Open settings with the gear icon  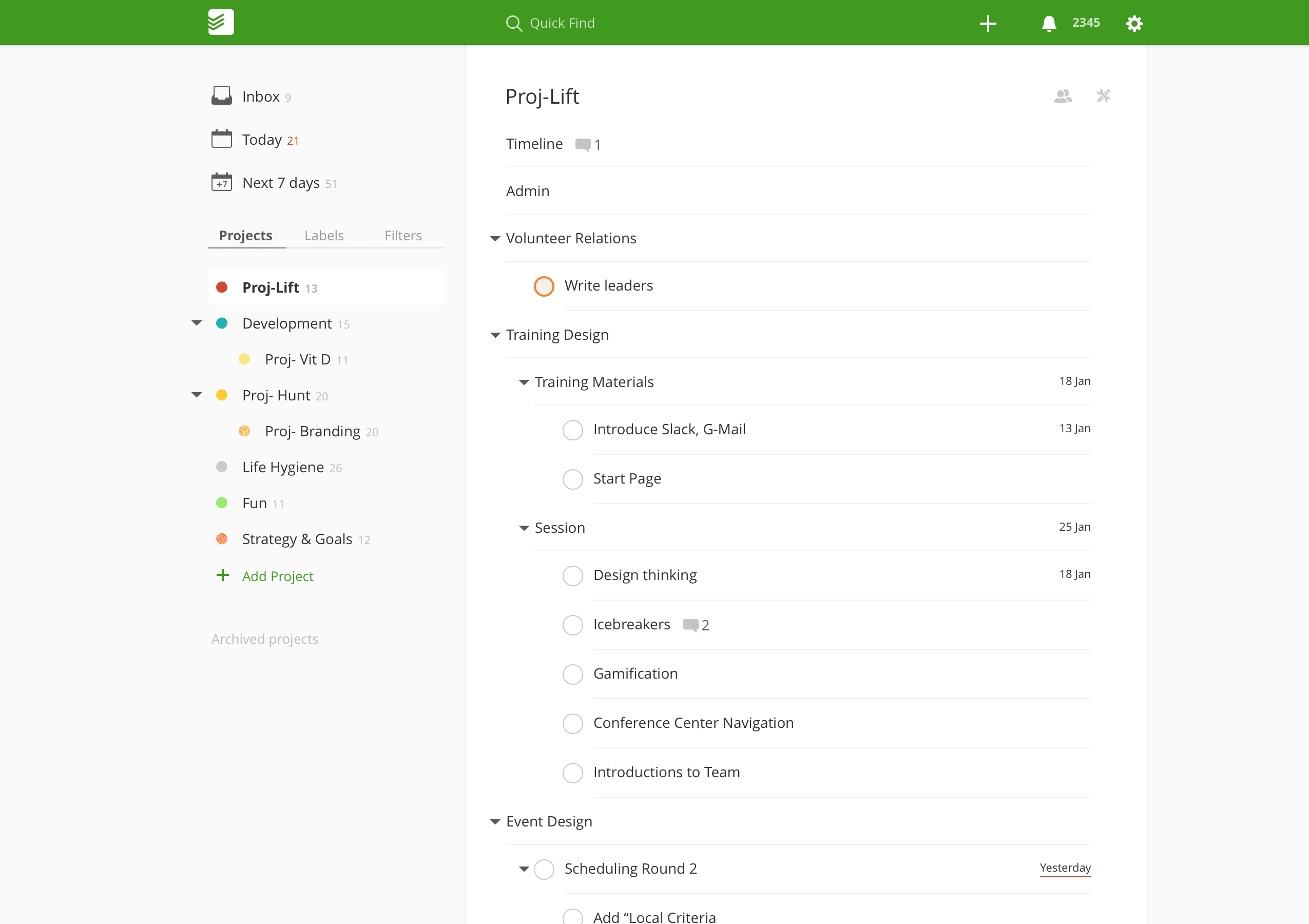pyautogui.click(x=1134, y=23)
